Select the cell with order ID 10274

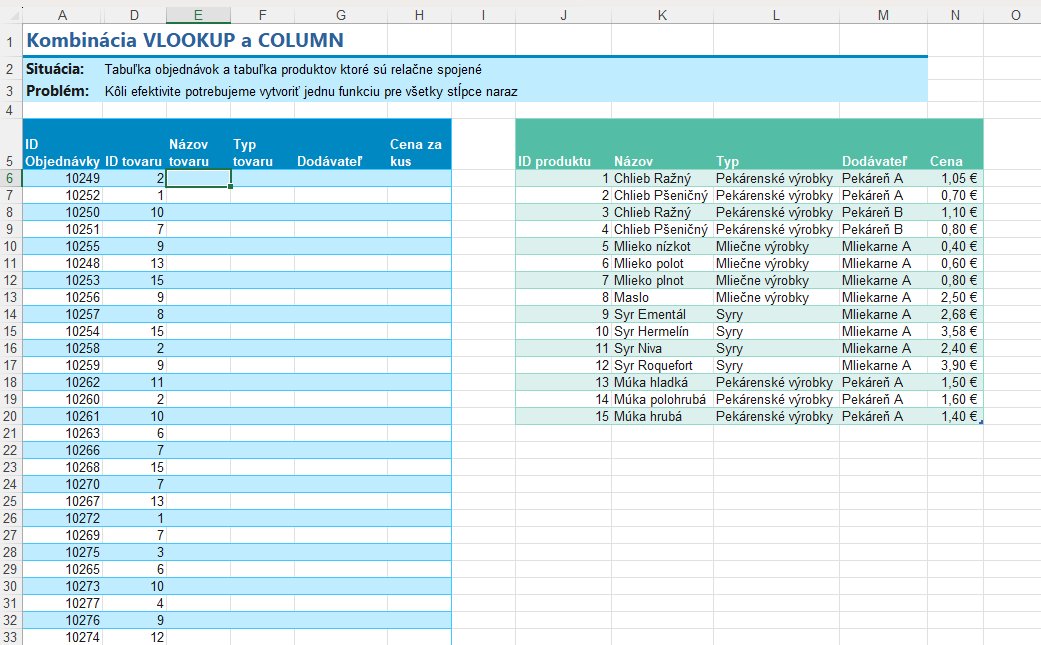click(x=62, y=637)
